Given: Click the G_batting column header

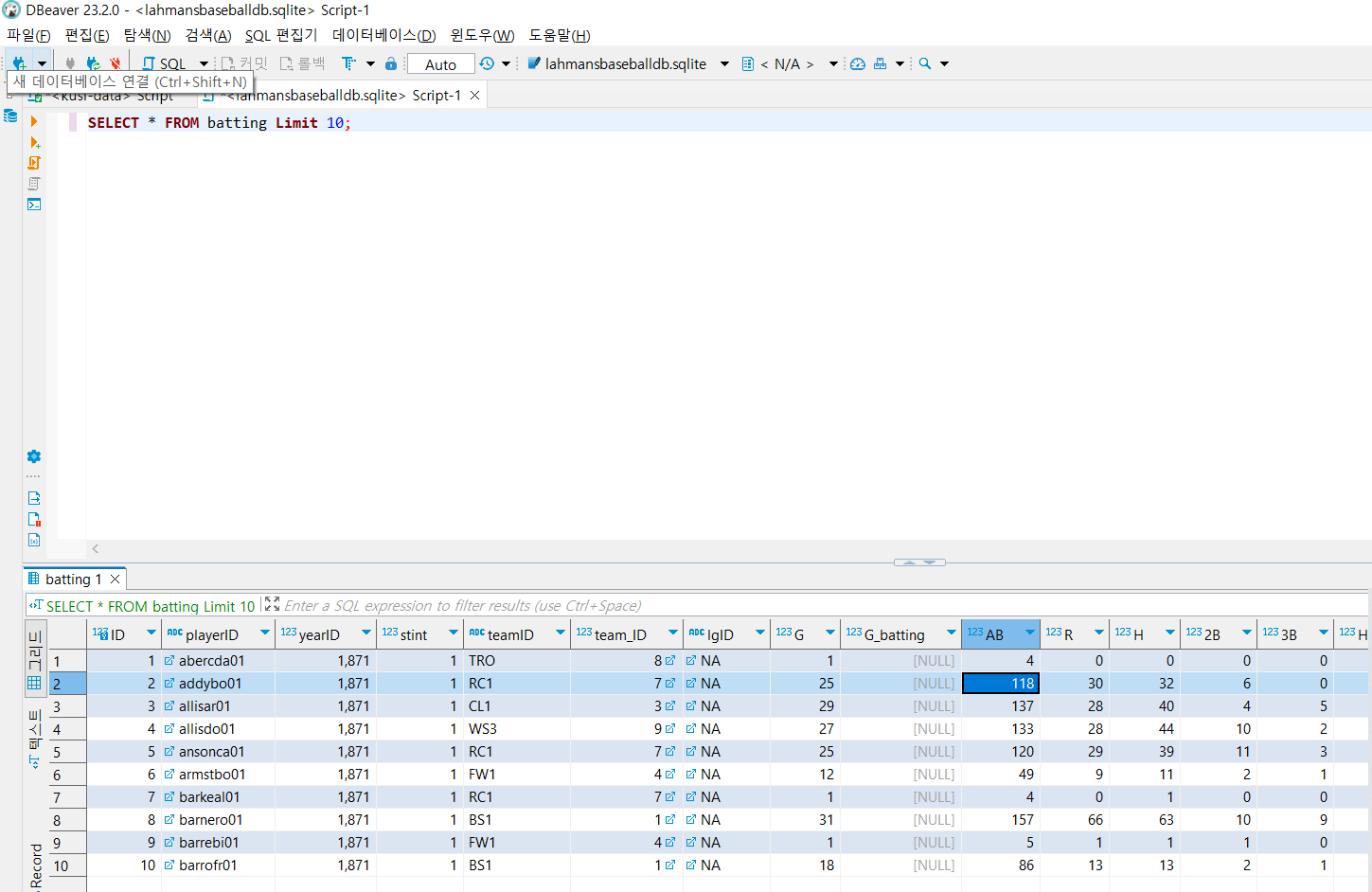Looking at the screenshot, I should pyautogui.click(x=900, y=634).
